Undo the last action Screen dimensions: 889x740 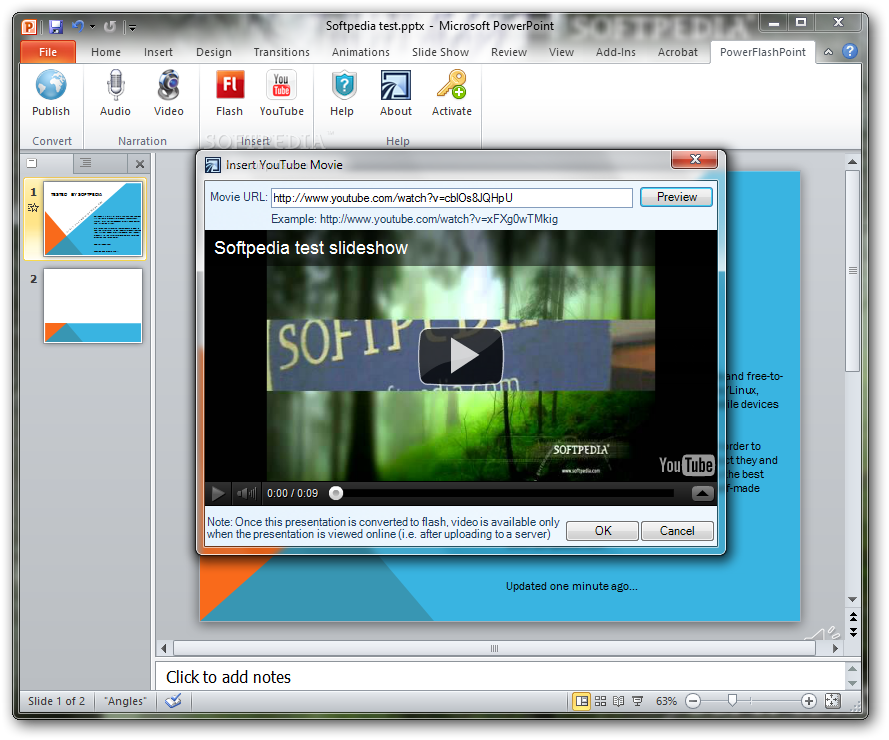pyautogui.click(x=78, y=26)
